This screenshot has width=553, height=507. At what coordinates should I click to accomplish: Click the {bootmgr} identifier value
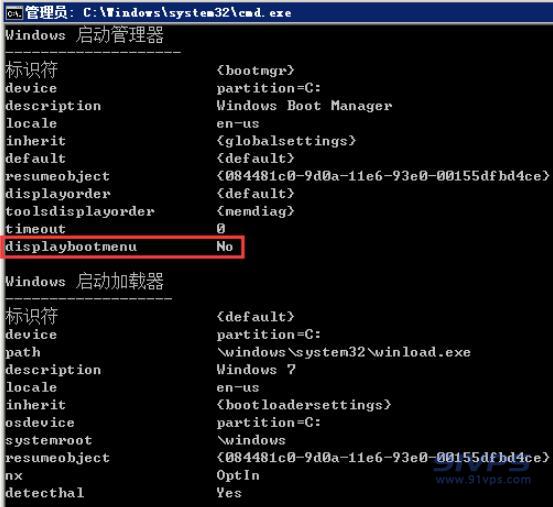pyautogui.click(x=255, y=71)
